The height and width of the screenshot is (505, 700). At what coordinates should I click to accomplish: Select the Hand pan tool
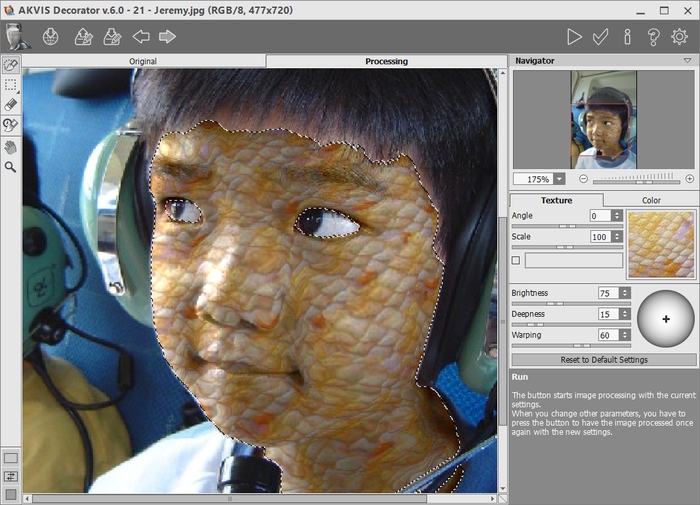(10, 147)
